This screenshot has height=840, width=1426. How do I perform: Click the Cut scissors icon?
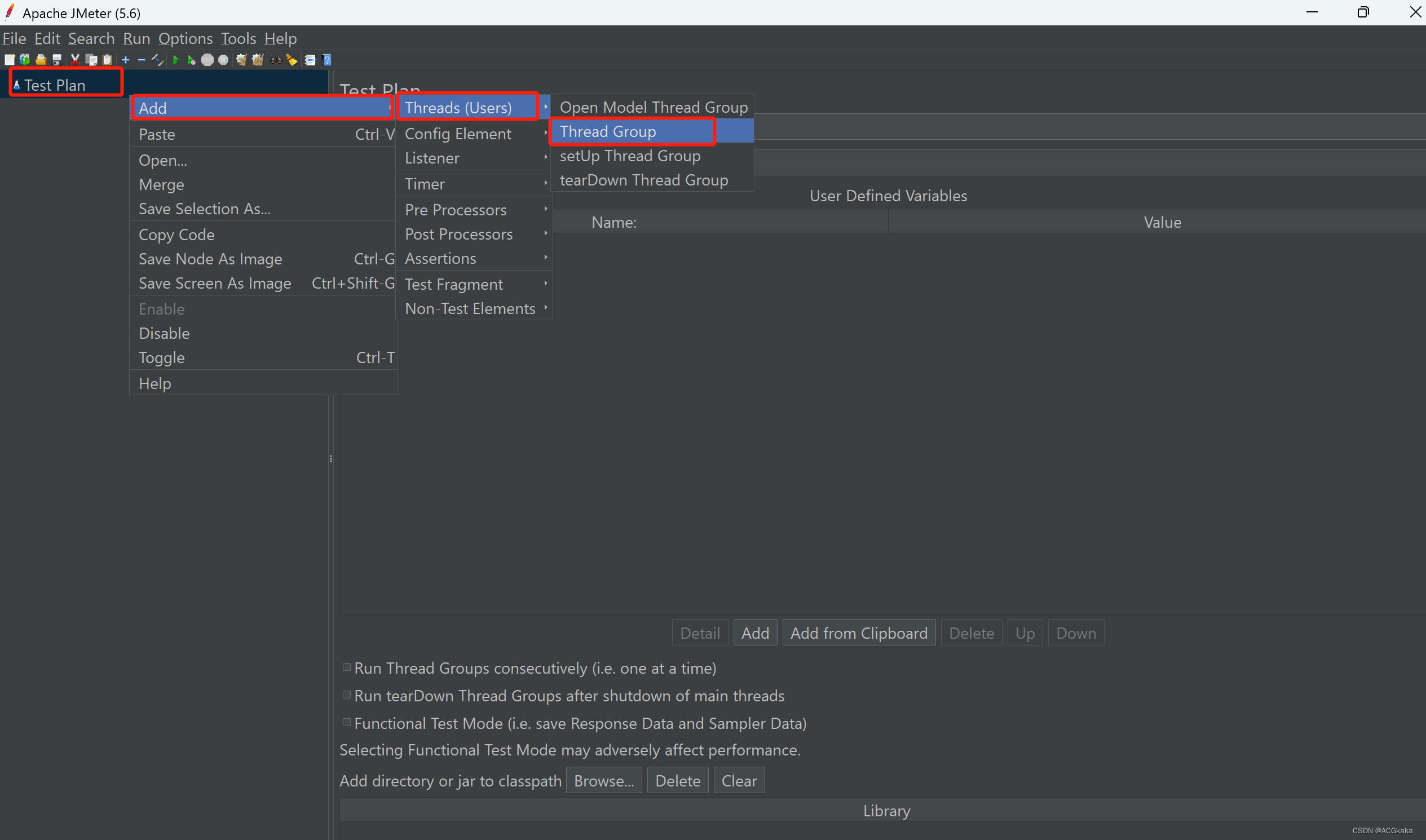pos(75,60)
